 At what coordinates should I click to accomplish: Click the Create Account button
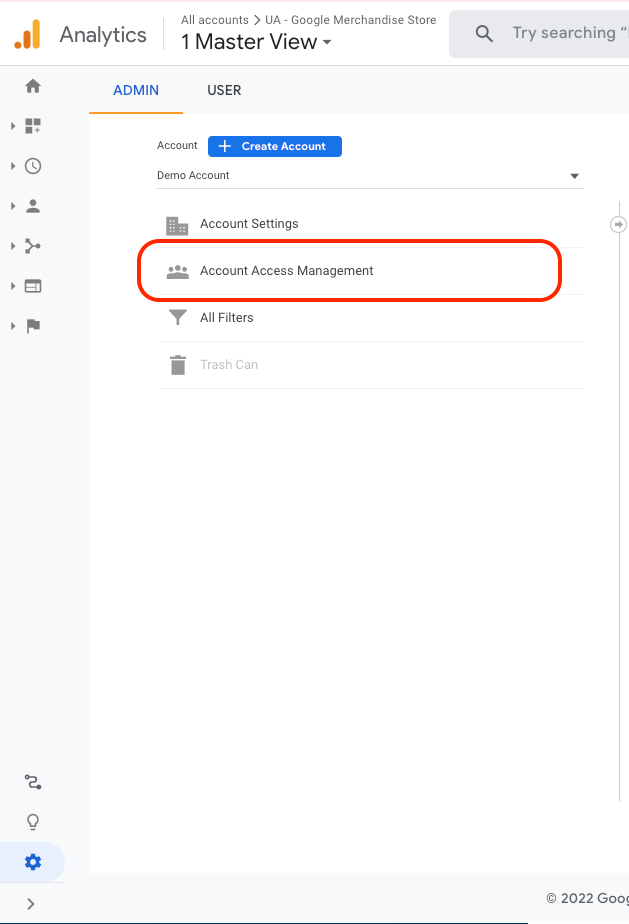point(275,146)
